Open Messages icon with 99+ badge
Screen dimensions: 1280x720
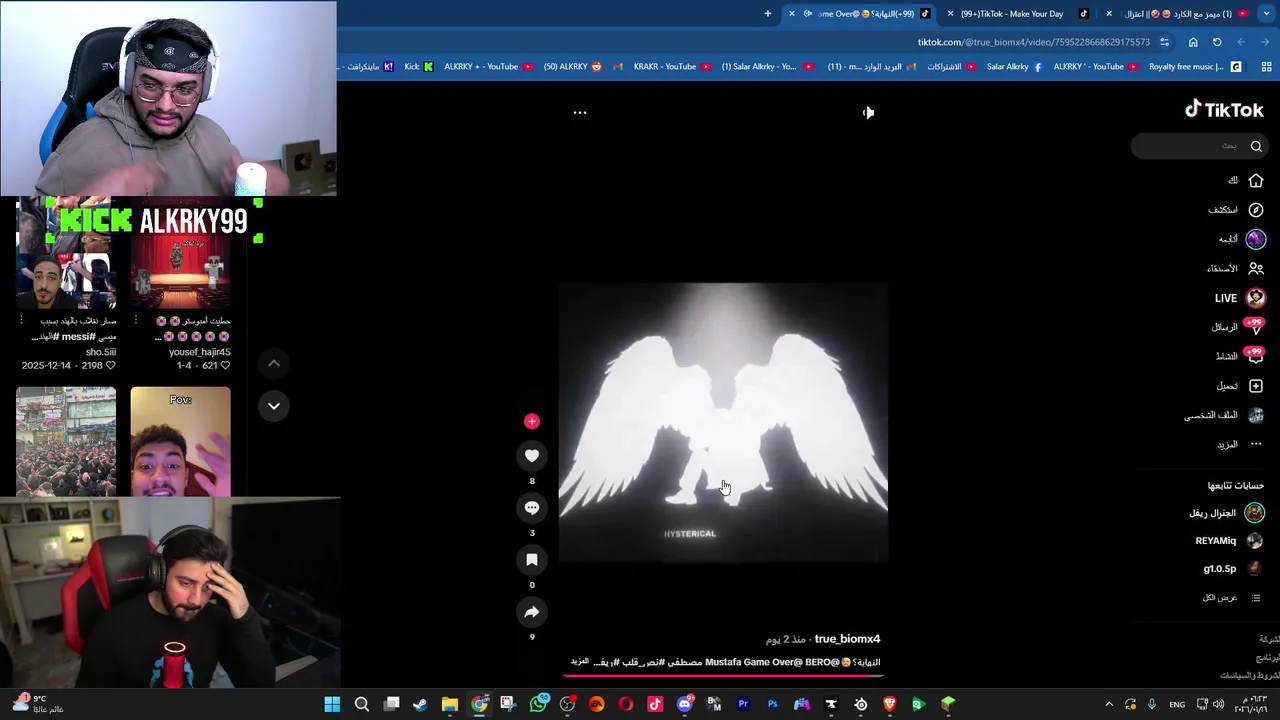click(x=1255, y=327)
